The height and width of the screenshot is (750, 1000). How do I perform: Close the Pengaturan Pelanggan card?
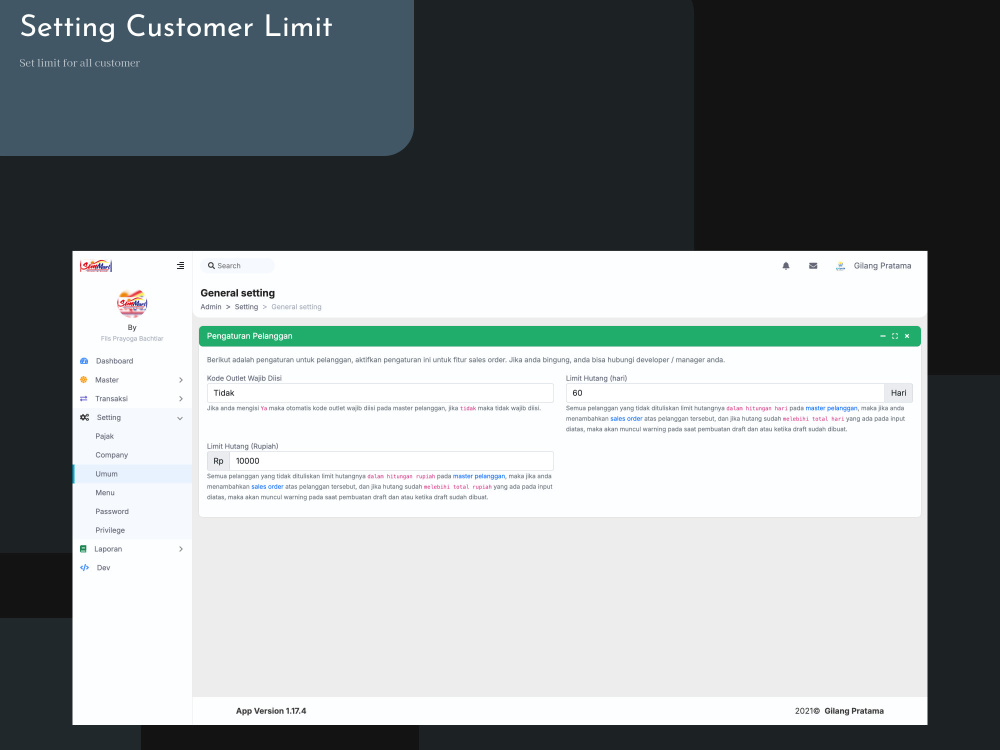click(907, 336)
